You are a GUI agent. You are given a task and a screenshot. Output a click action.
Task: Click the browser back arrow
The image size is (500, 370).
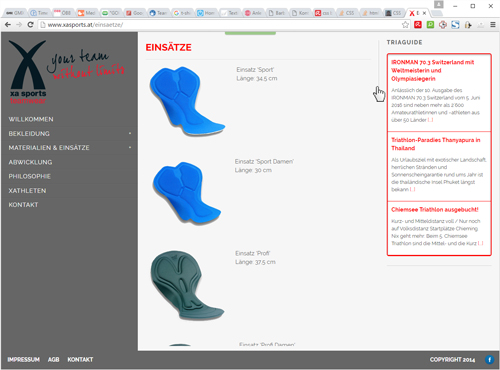8,25
